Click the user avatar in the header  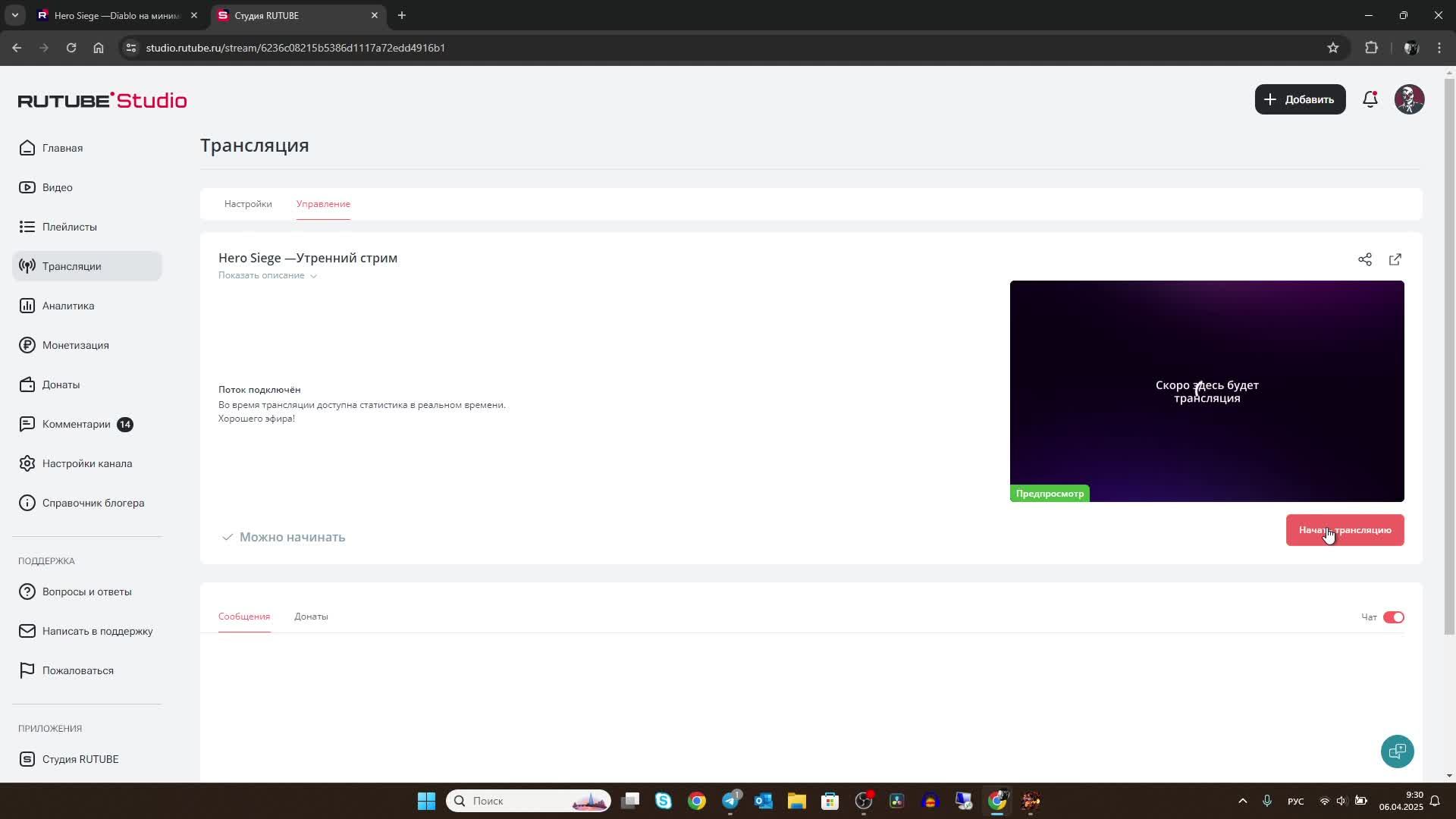click(x=1409, y=99)
